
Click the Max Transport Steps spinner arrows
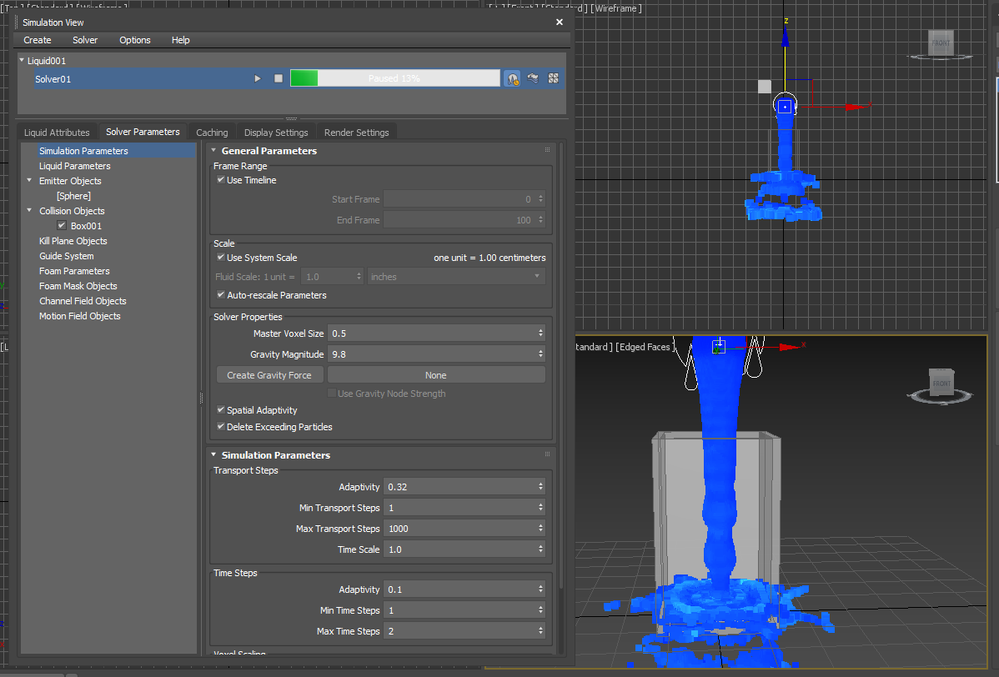tap(540, 529)
